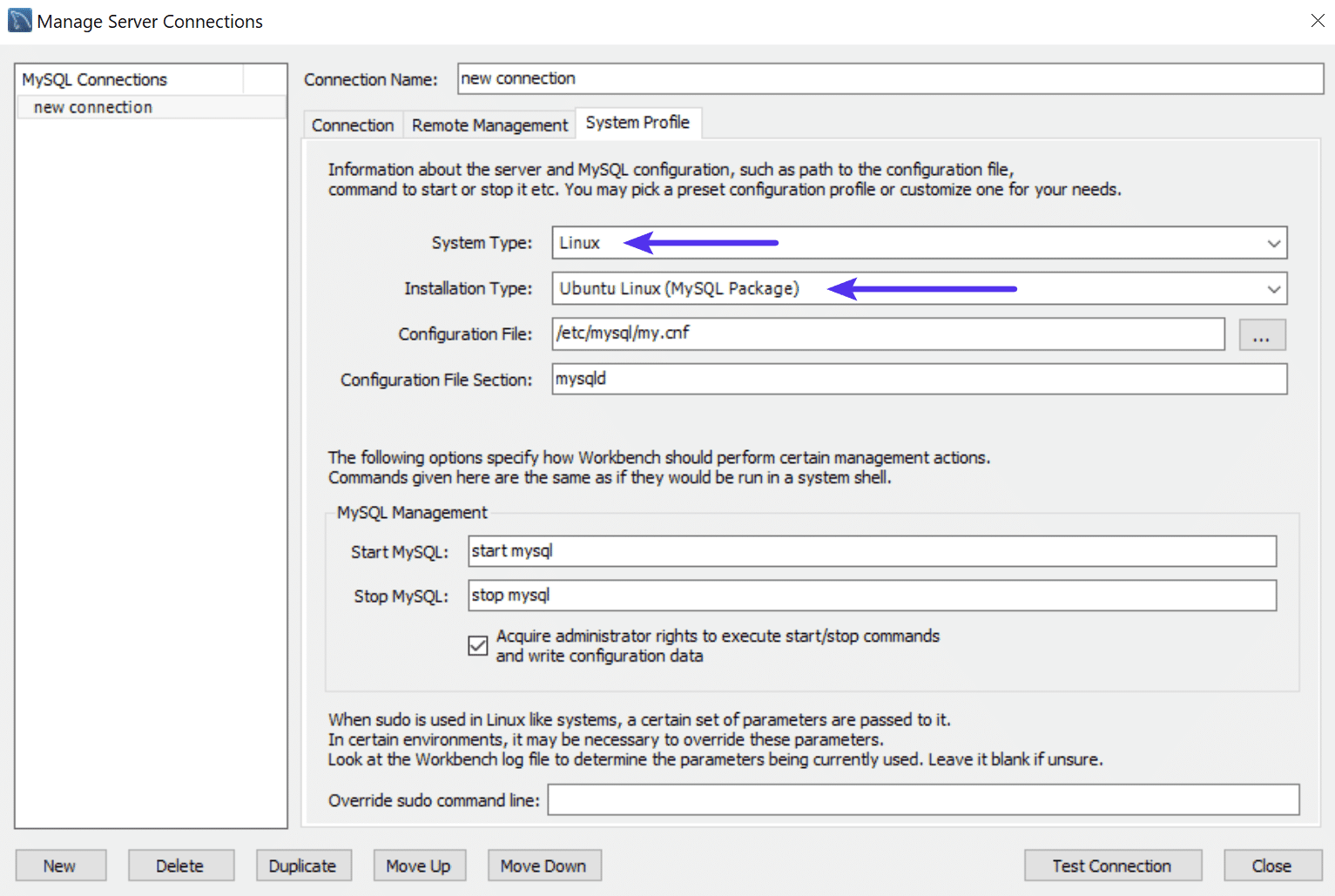Create a new connection with the New button
The height and width of the screenshot is (896, 1335).
(60, 866)
